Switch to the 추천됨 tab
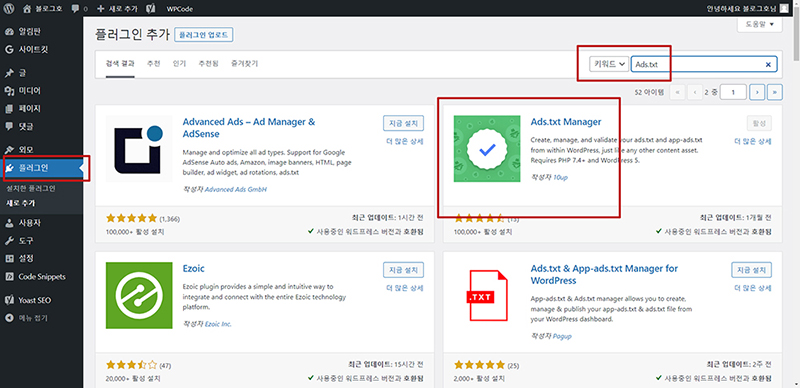 (209, 64)
